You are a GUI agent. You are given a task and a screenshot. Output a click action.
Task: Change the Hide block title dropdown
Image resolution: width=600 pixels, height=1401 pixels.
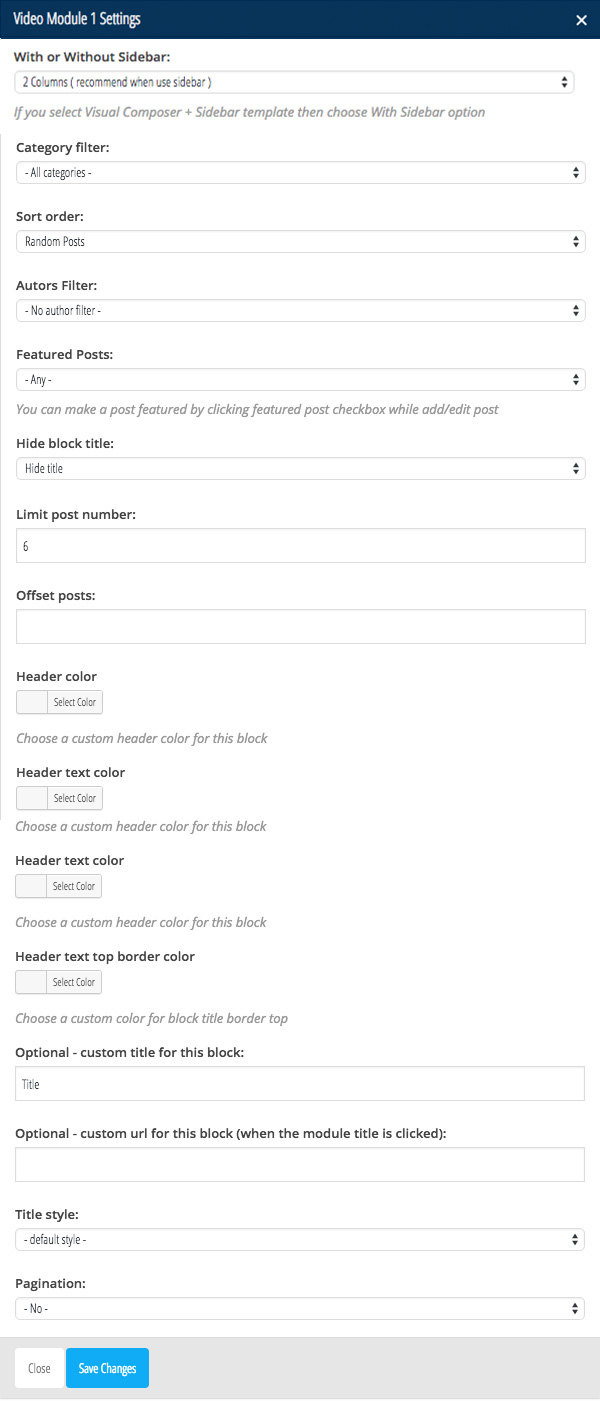tap(301, 468)
